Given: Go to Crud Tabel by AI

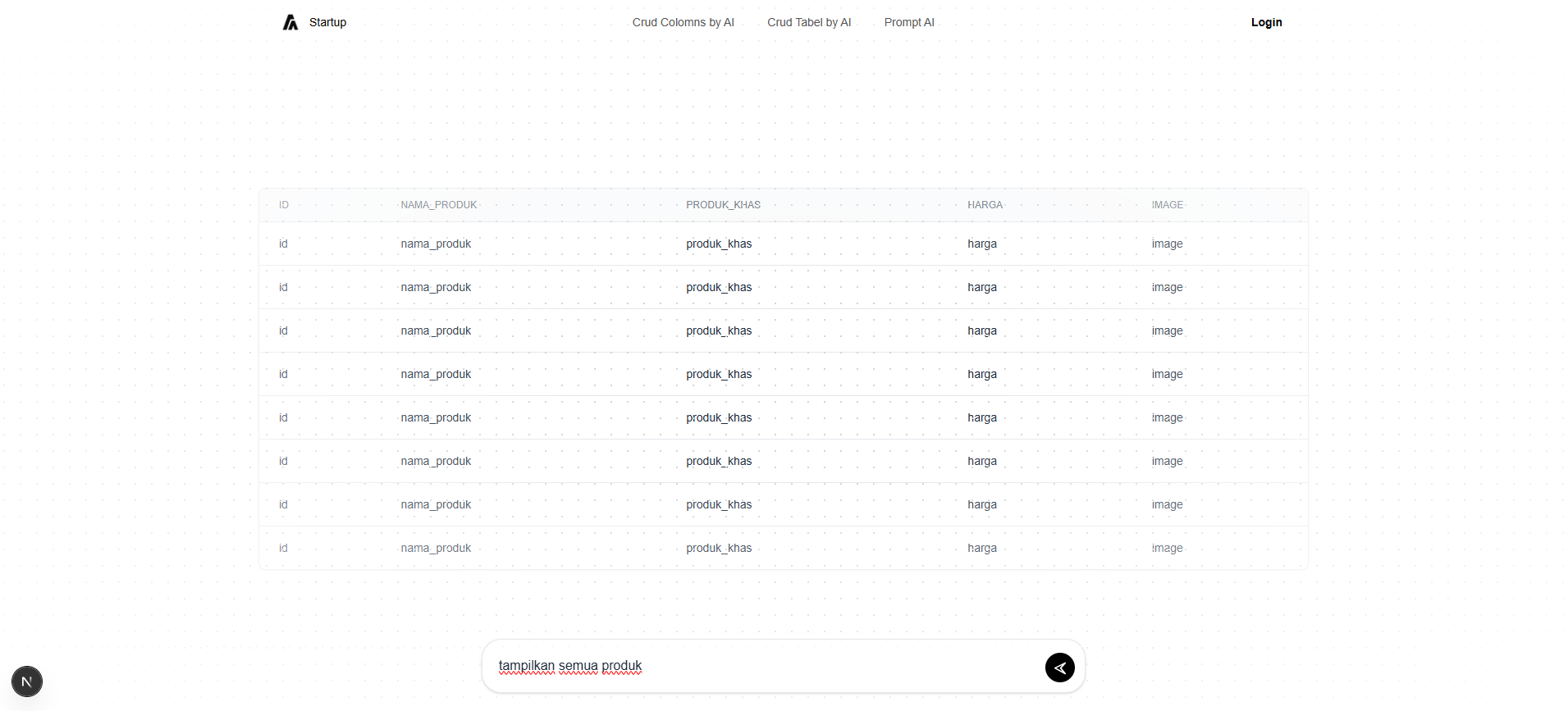Looking at the screenshot, I should [x=808, y=22].
